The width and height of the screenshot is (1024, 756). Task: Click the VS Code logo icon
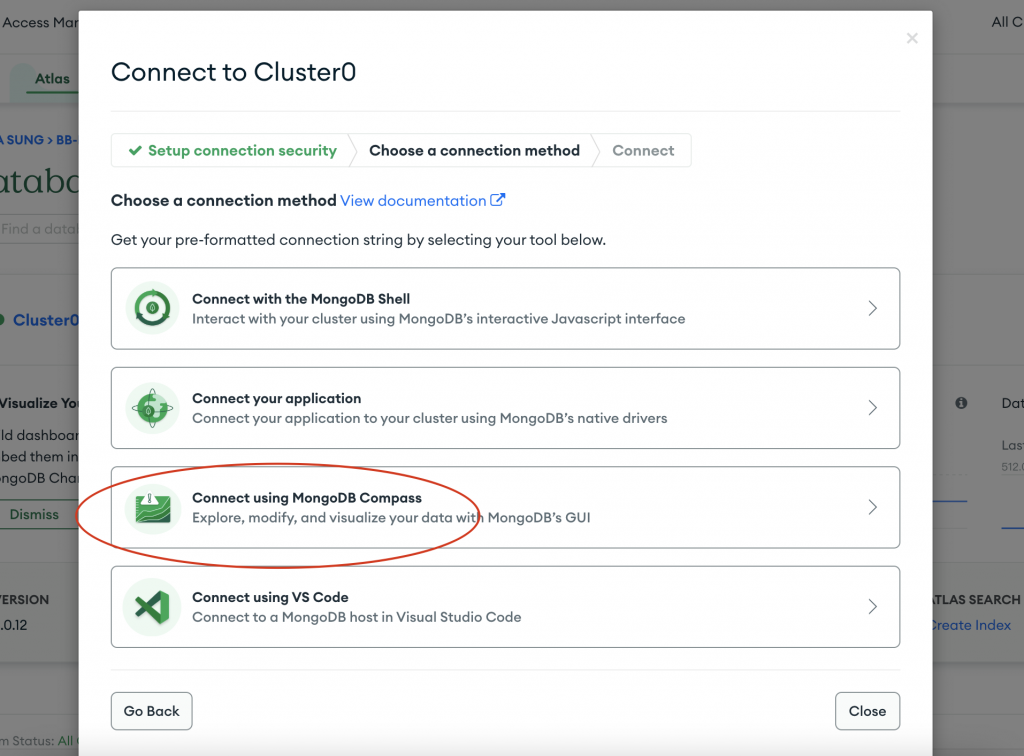coord(152,607)
